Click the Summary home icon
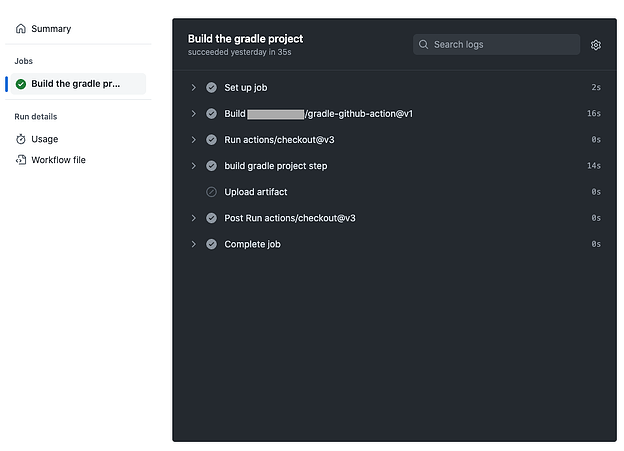The image size is (624, 451). pyautogui.click(x=21, y=29)
